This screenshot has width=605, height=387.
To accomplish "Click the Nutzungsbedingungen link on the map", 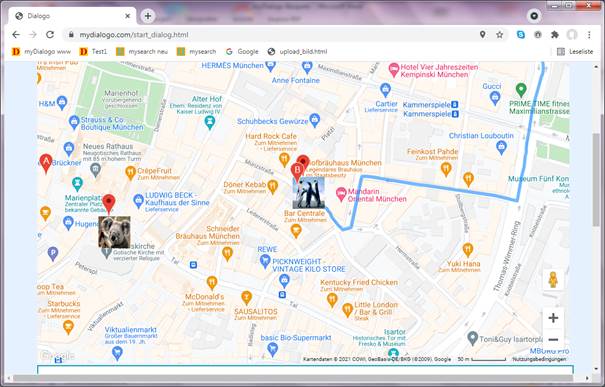I will pyautogui.click(x=539, y=359).
